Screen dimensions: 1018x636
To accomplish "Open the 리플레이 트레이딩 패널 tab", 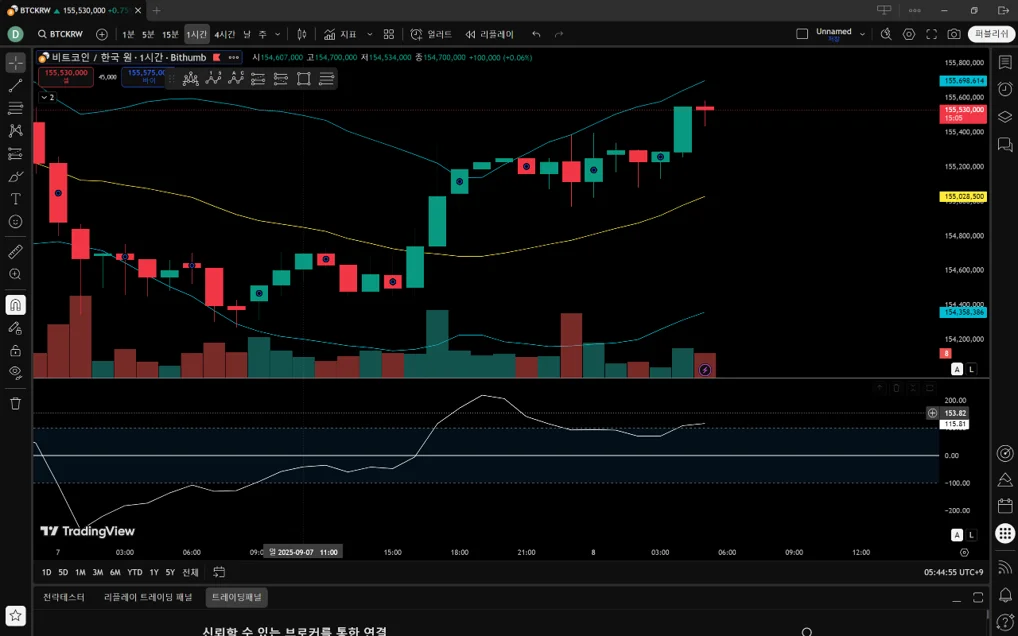I will click(x=148, y=597).
